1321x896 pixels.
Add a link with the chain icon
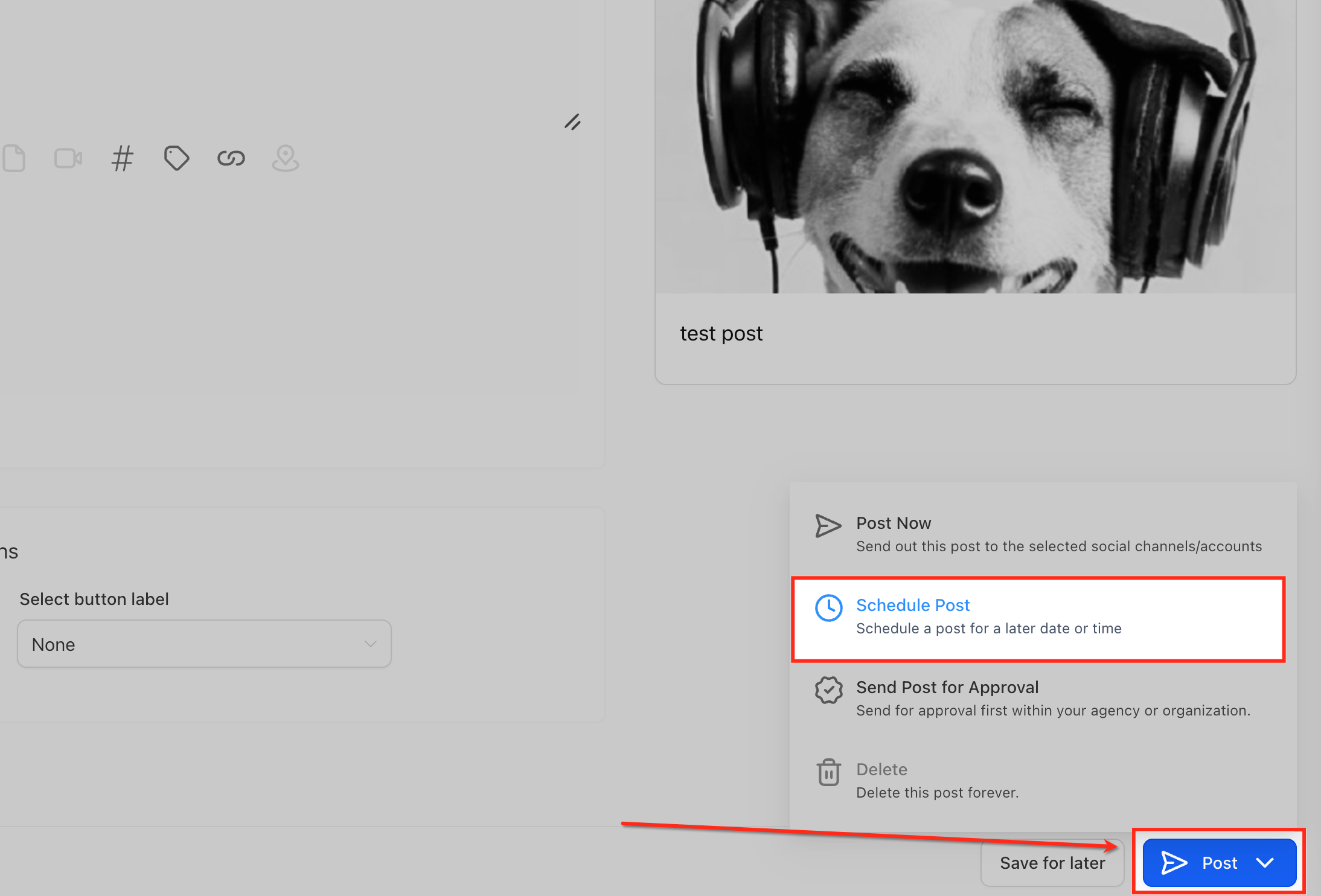point(231,158)
